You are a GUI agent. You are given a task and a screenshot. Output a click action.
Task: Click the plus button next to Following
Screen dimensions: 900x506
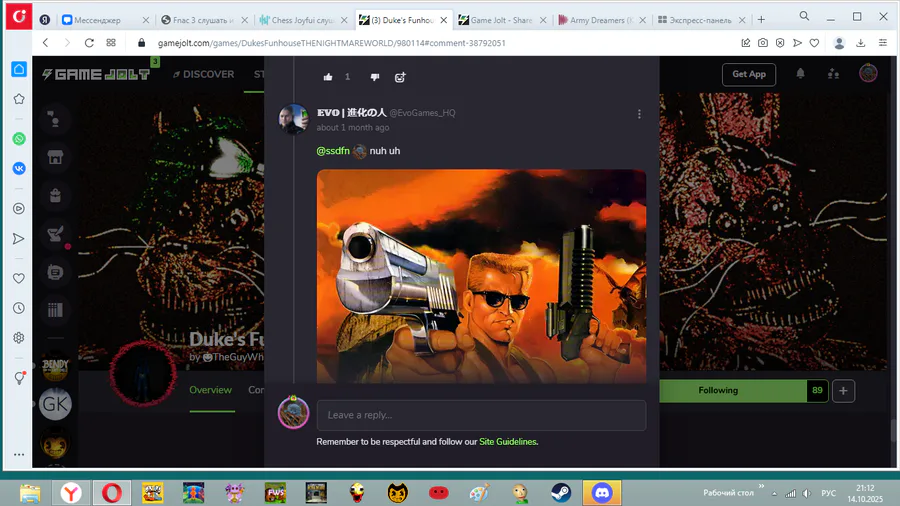pos(843,391)
